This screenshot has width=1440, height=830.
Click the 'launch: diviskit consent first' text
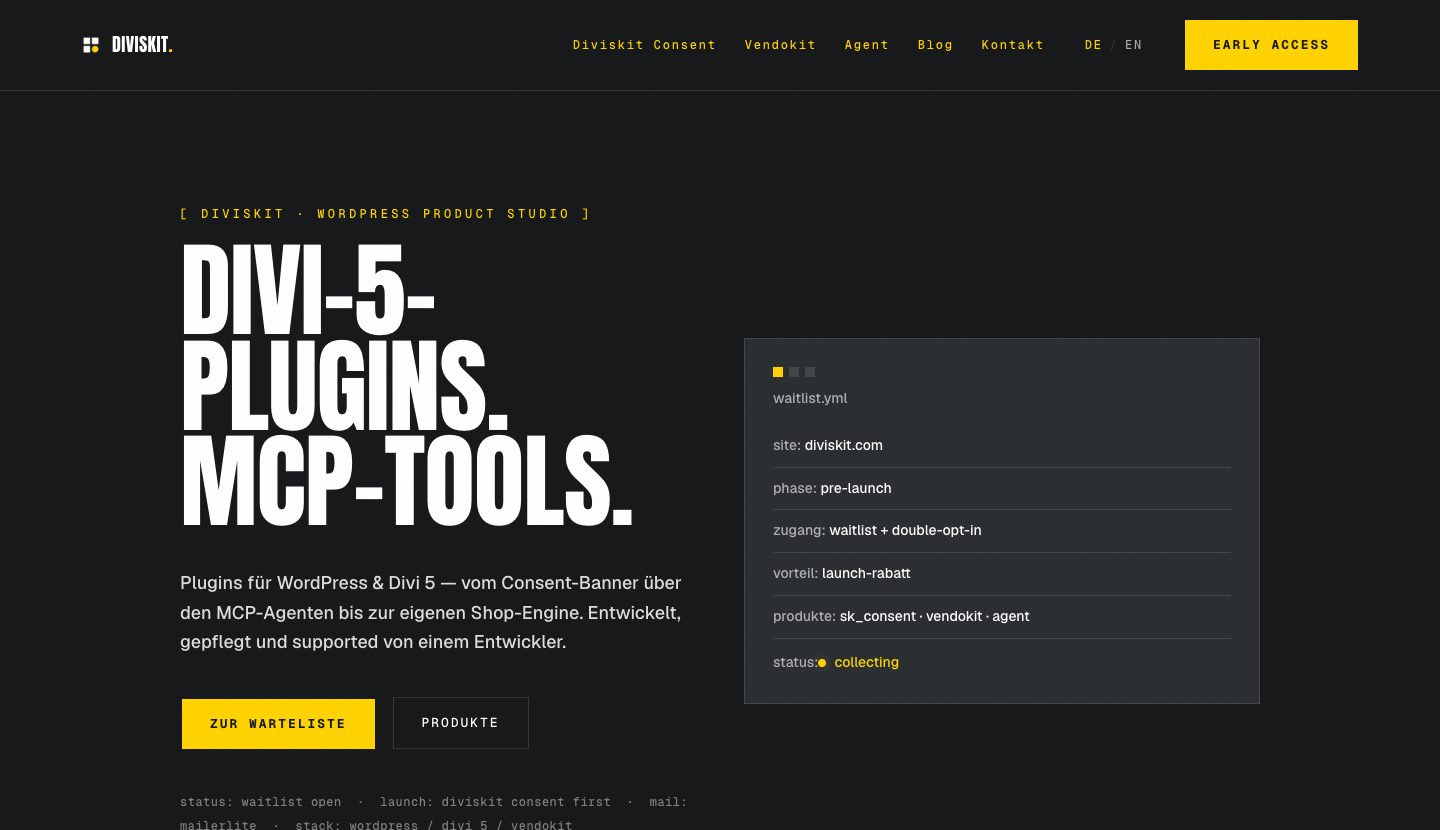point(495,802)
